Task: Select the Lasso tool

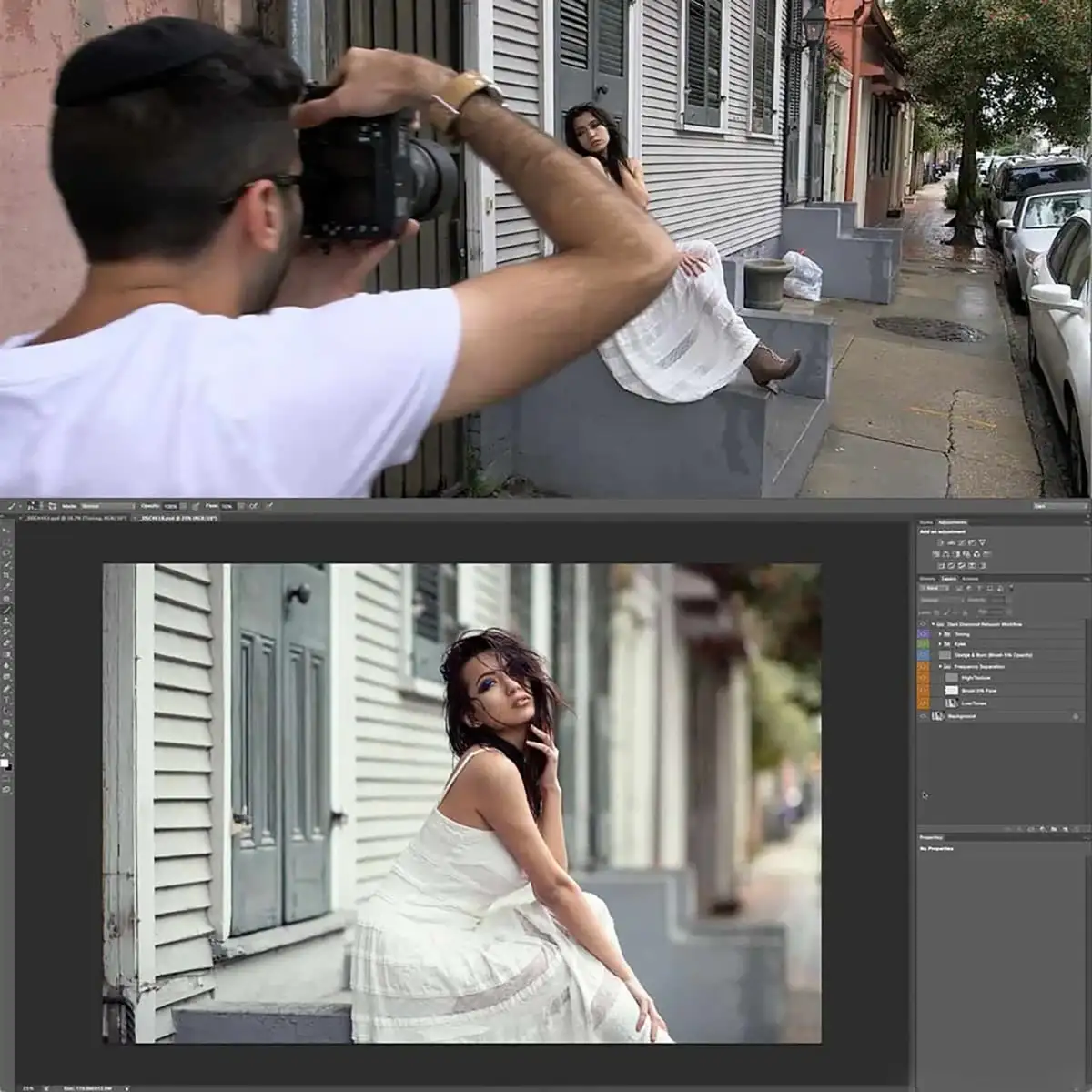Action: point(7,552)
